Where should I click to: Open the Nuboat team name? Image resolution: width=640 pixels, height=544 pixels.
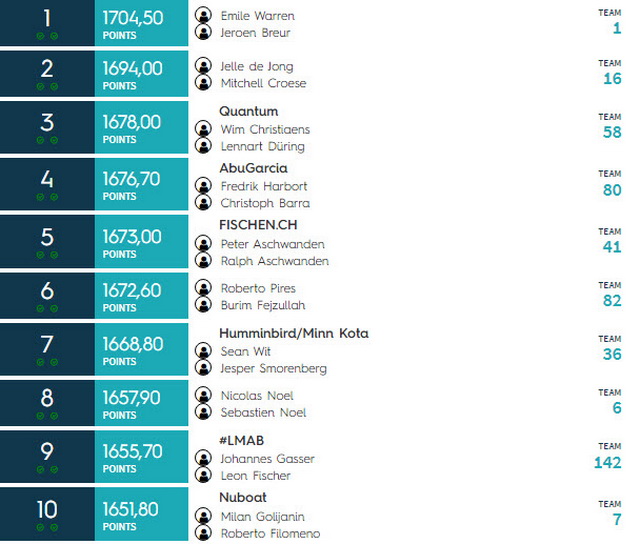click(243, 497)
